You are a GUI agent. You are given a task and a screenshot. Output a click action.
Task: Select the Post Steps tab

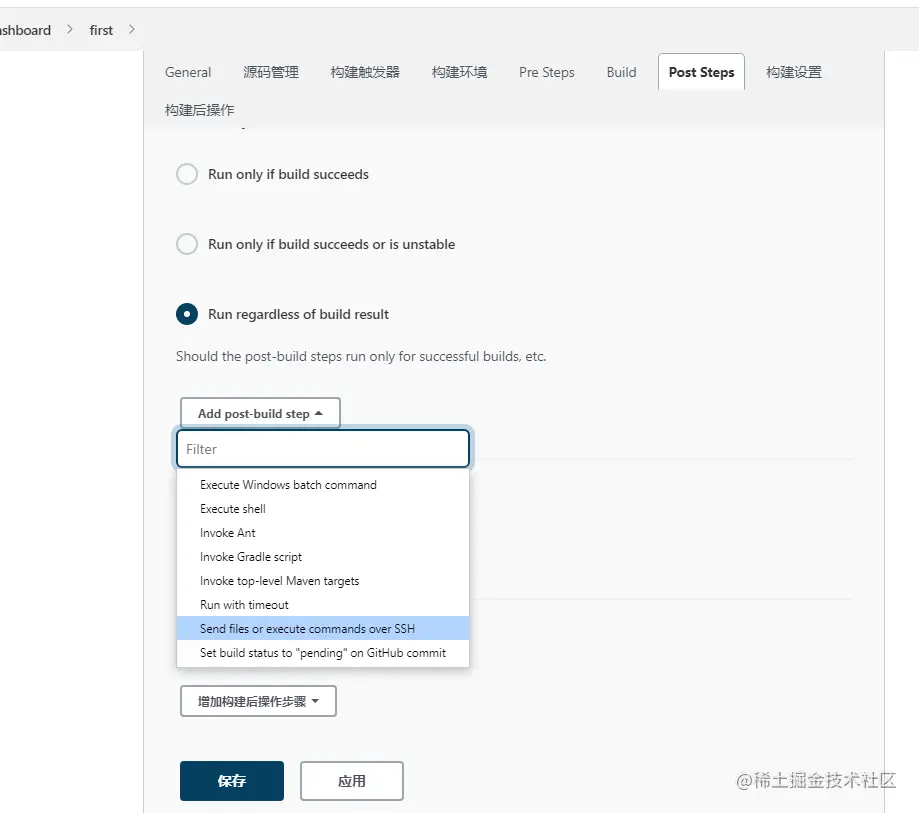tap(701, 72)
